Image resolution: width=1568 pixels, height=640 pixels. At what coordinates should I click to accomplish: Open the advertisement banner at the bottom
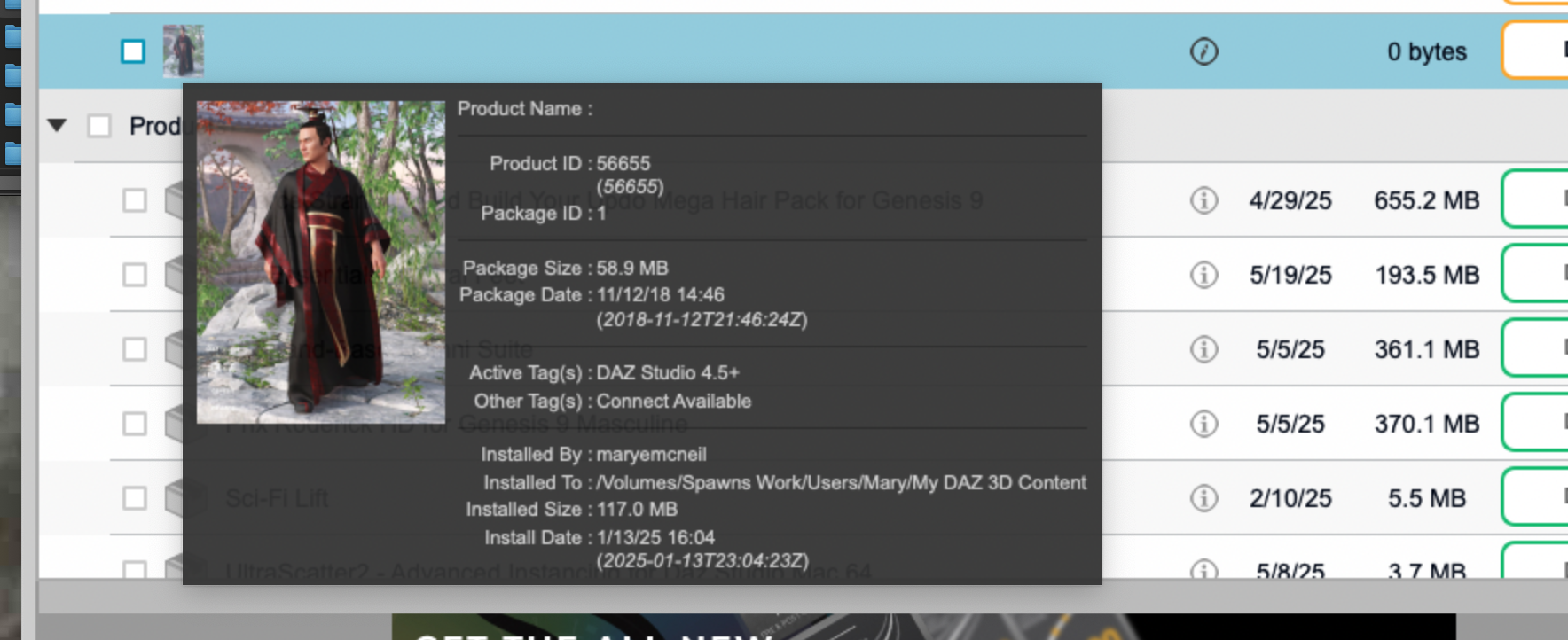pos(923,627)
